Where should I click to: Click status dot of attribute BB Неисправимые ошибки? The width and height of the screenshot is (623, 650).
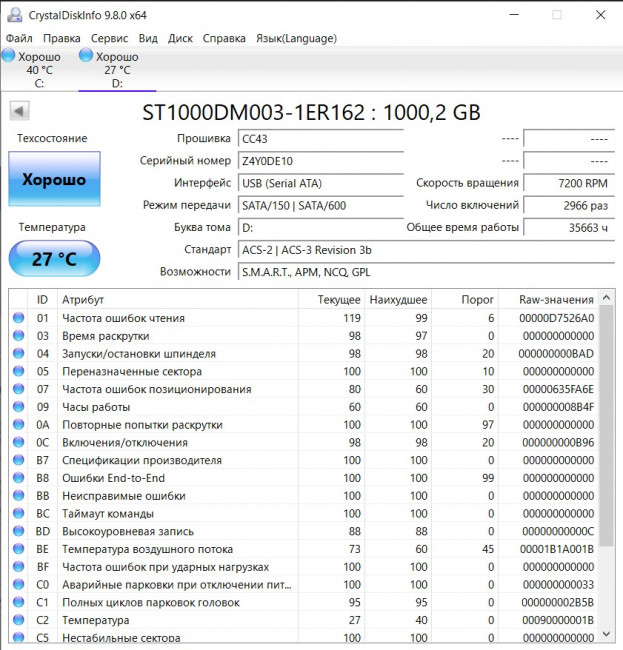coord(18,496)
